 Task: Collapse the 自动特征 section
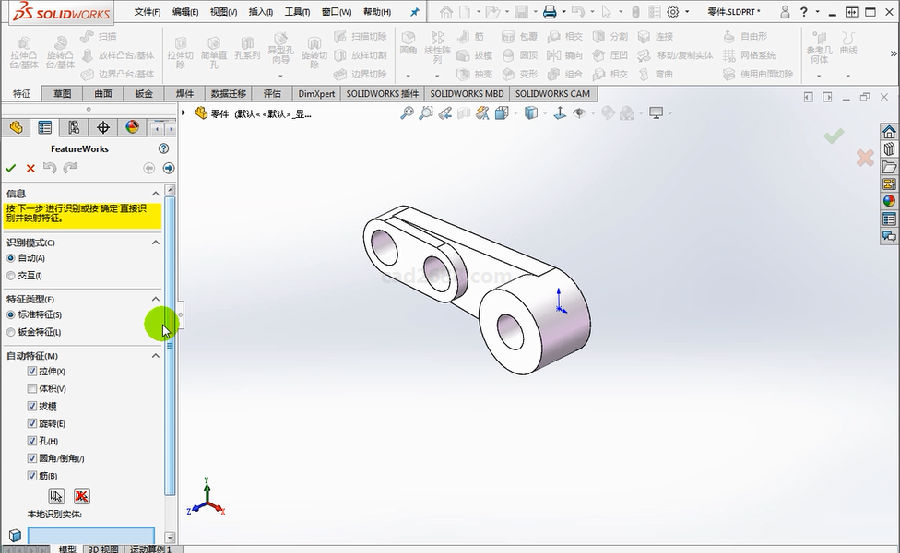point(155,355)
